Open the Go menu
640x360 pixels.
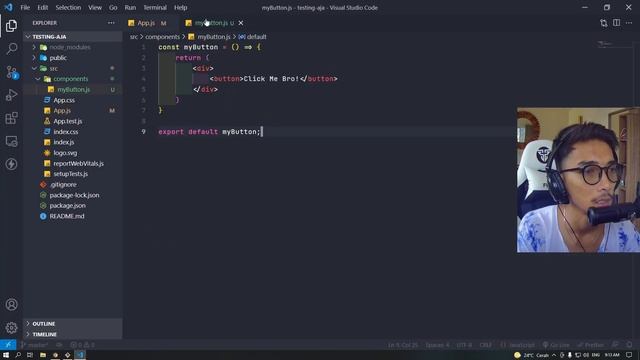click(113, 7)
